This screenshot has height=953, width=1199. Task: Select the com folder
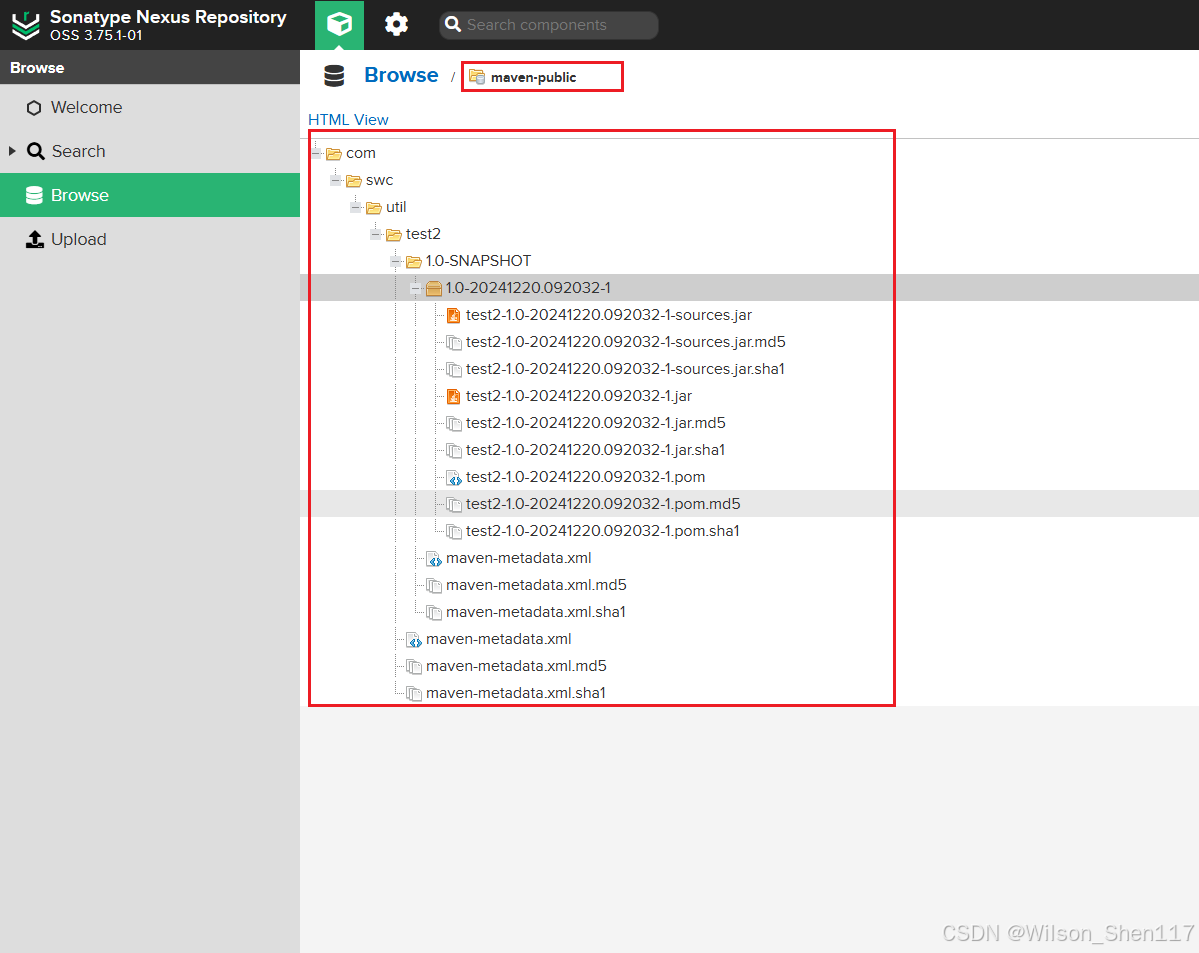[x=360, y=154]
